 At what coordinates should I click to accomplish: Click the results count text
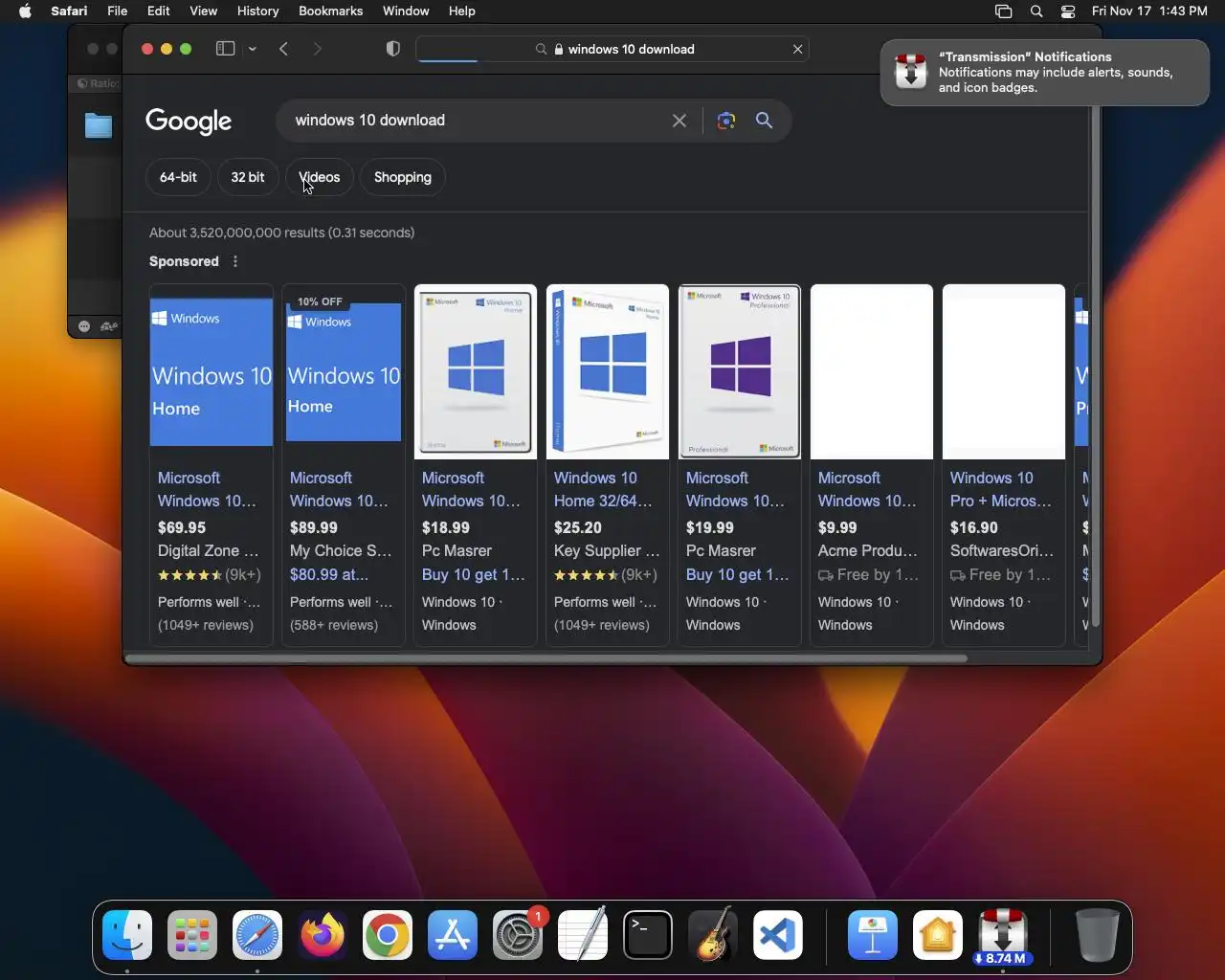tap(282, 233)
